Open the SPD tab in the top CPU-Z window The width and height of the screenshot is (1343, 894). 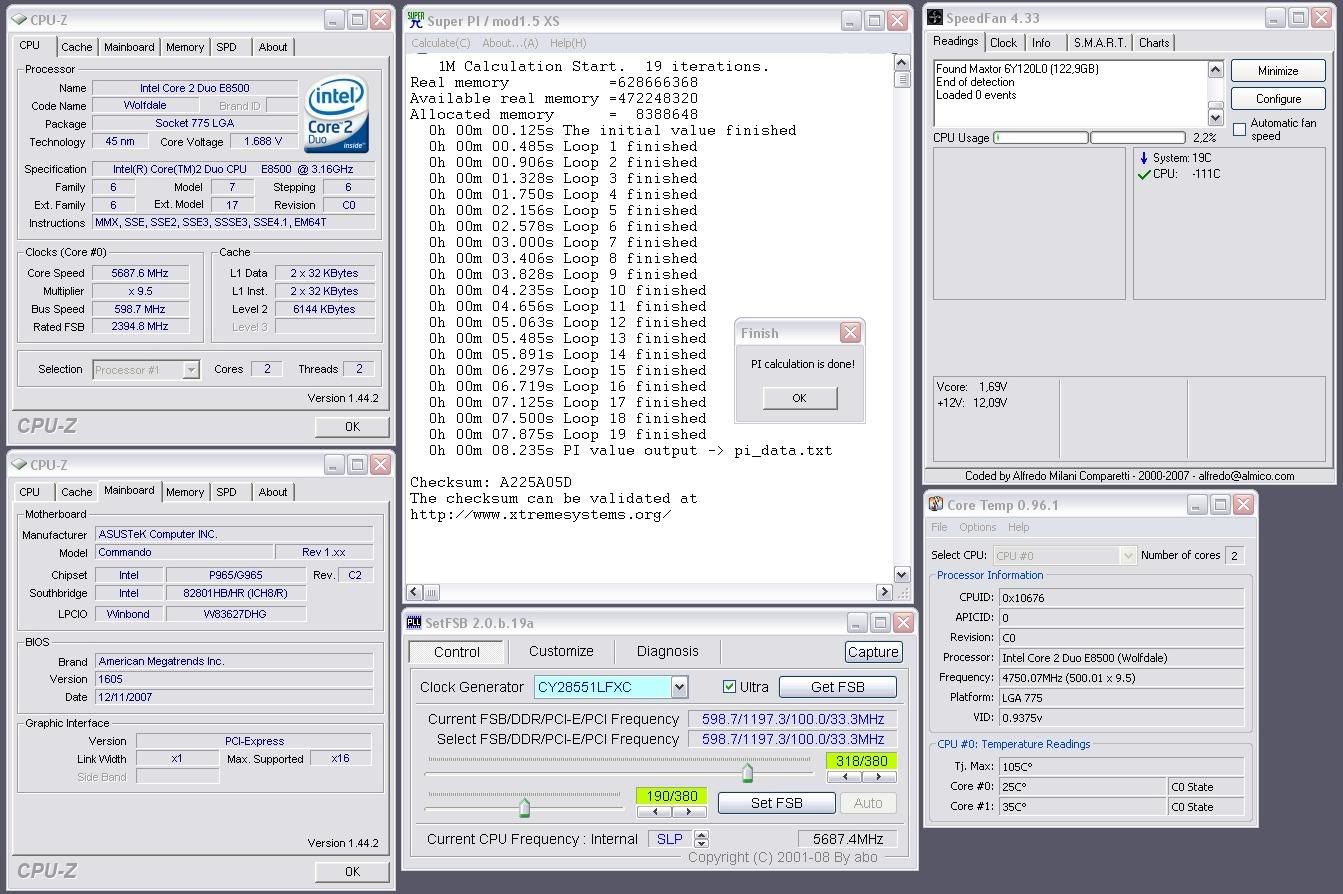pos(227,47)
